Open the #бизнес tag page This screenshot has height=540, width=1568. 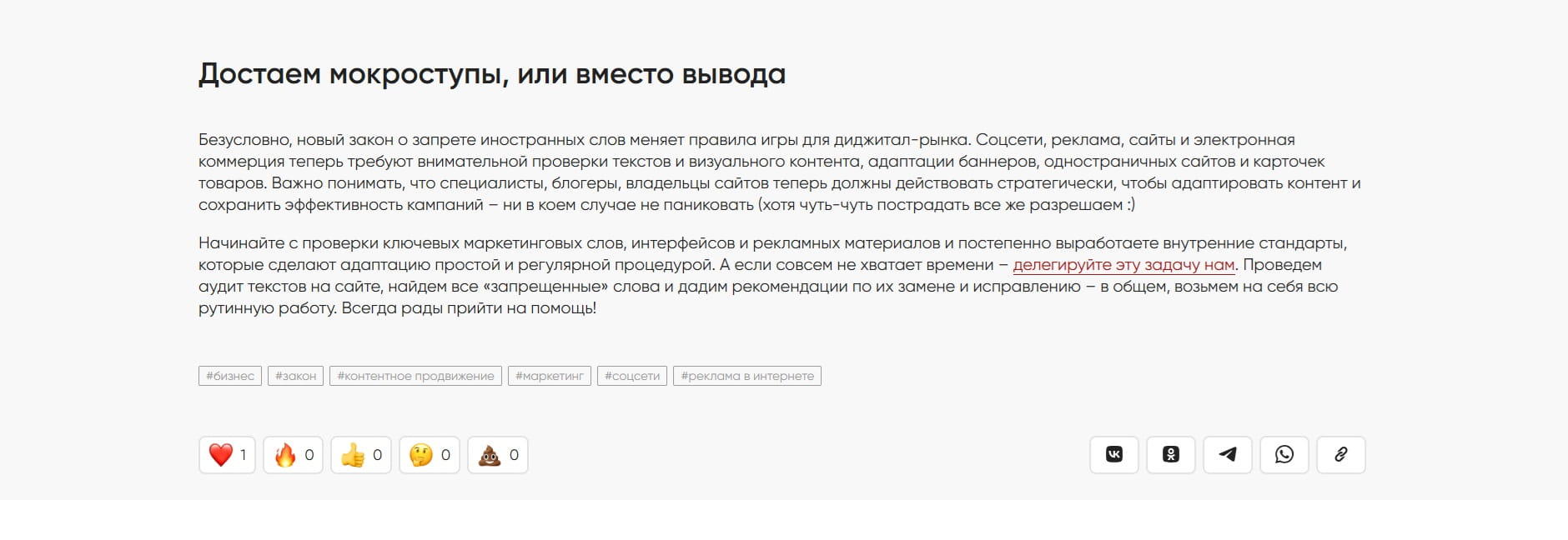(x=229, y=375)
